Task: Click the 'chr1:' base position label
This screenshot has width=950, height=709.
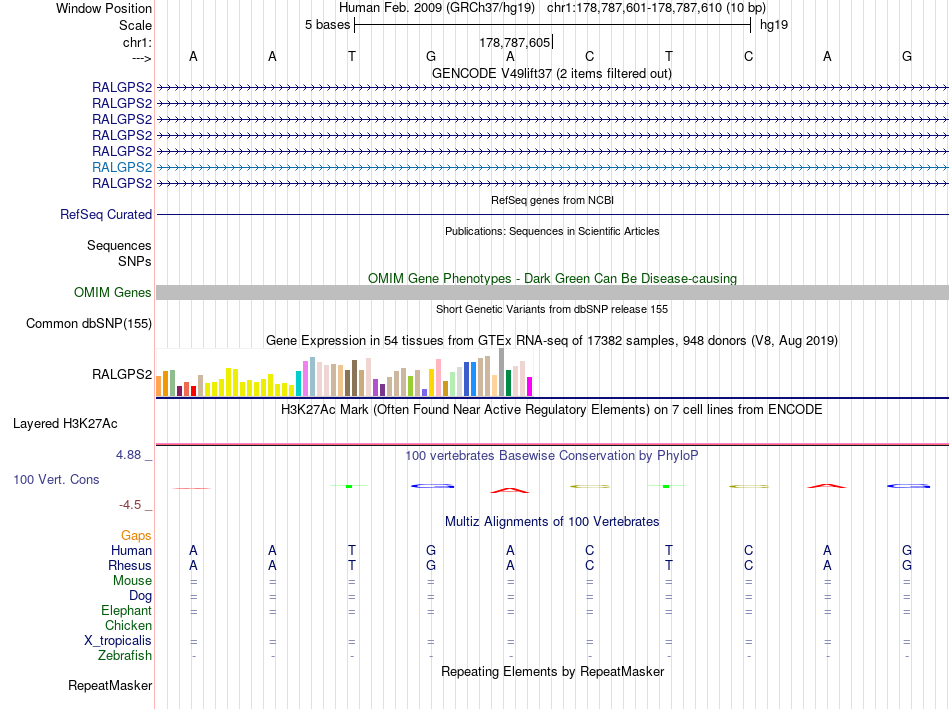Action: (137, 42)
